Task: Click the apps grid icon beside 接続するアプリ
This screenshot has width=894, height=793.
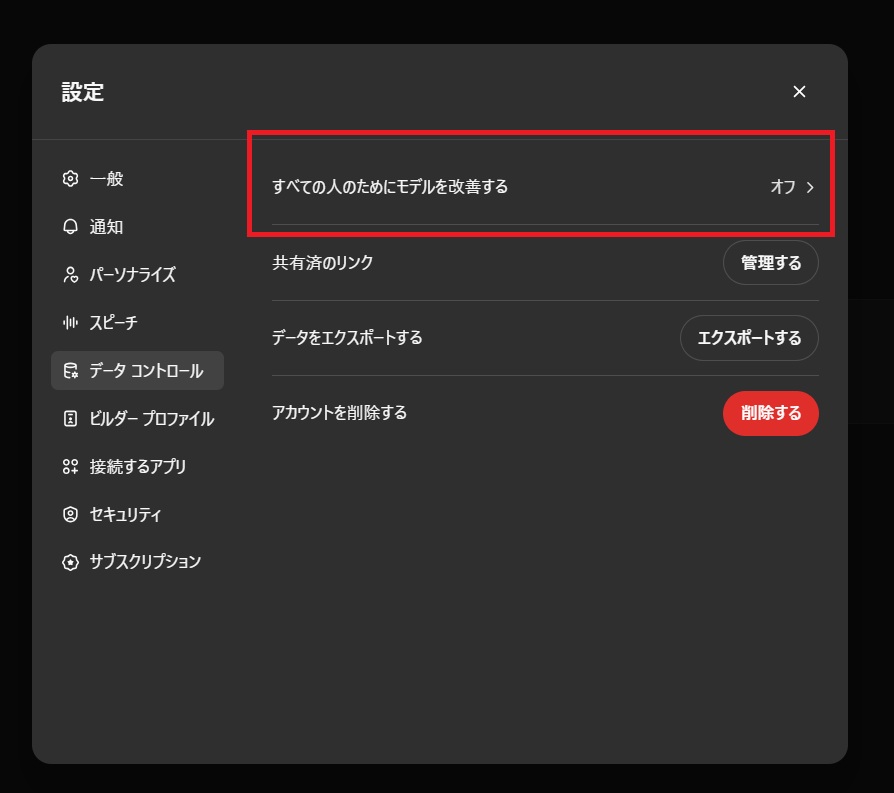Action: pyautogui.click(x=70, y=466)
